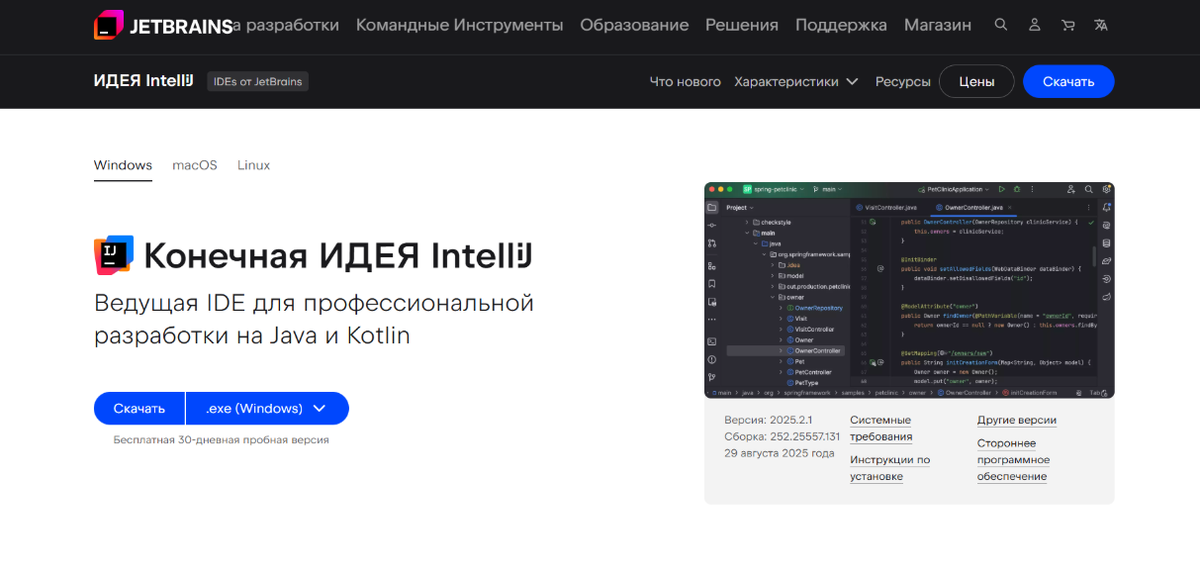Screen dimensions: 1200x574
Task: Click the Цены button
Action: tap(976, 82)
